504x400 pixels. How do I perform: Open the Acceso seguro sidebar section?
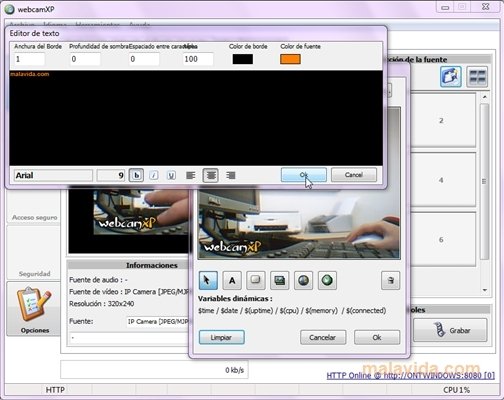tap(34, 206)
